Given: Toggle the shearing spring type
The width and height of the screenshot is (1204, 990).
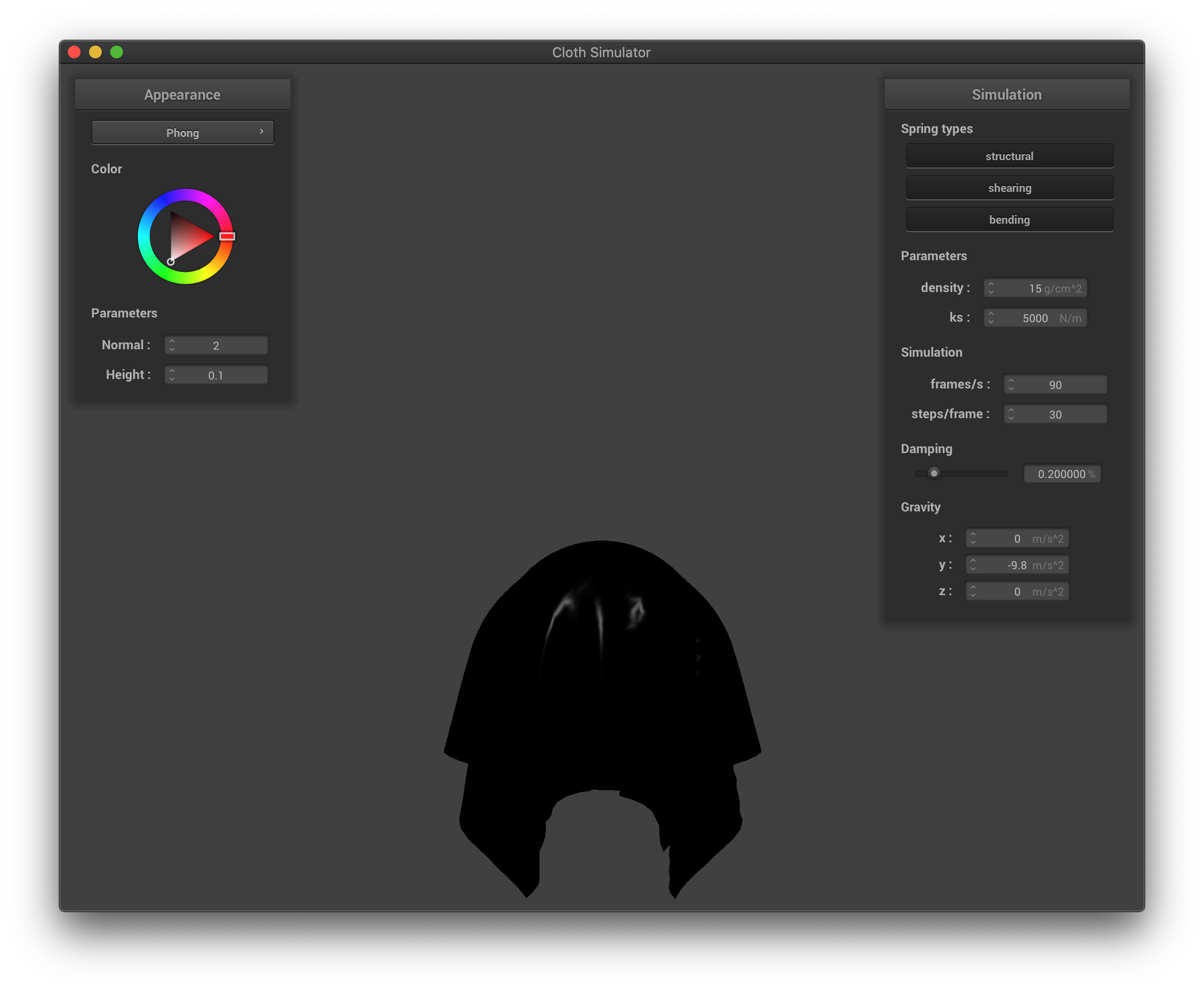Looking at the screenshot, I should tap(1009, 188).
